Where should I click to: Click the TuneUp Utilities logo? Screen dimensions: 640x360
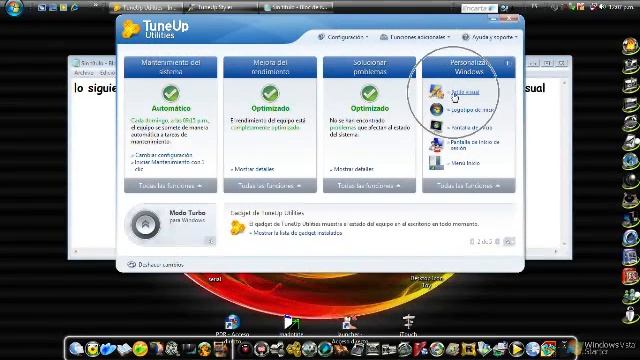pyautogui.click(x=156, y=29)
